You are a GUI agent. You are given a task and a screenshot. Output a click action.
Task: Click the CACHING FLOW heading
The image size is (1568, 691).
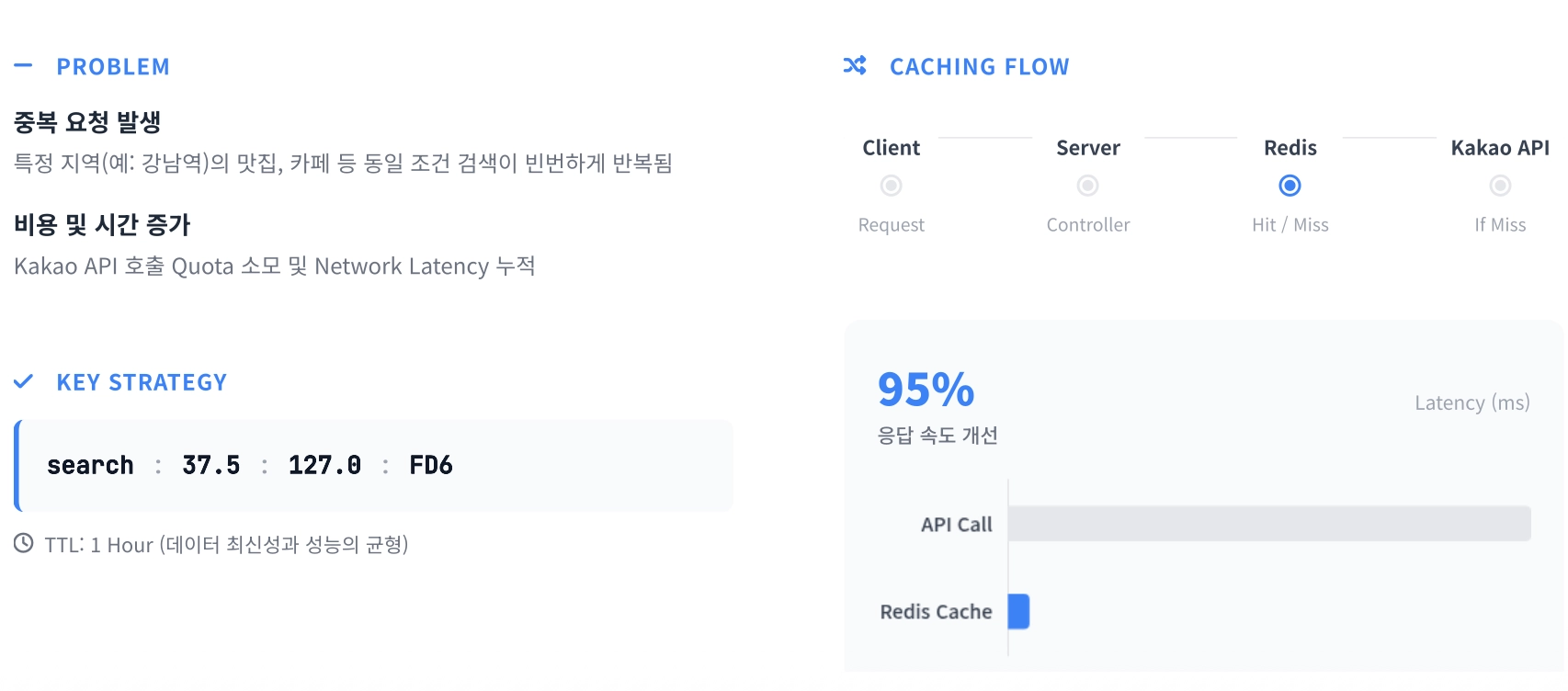click(x=979, y=67)
